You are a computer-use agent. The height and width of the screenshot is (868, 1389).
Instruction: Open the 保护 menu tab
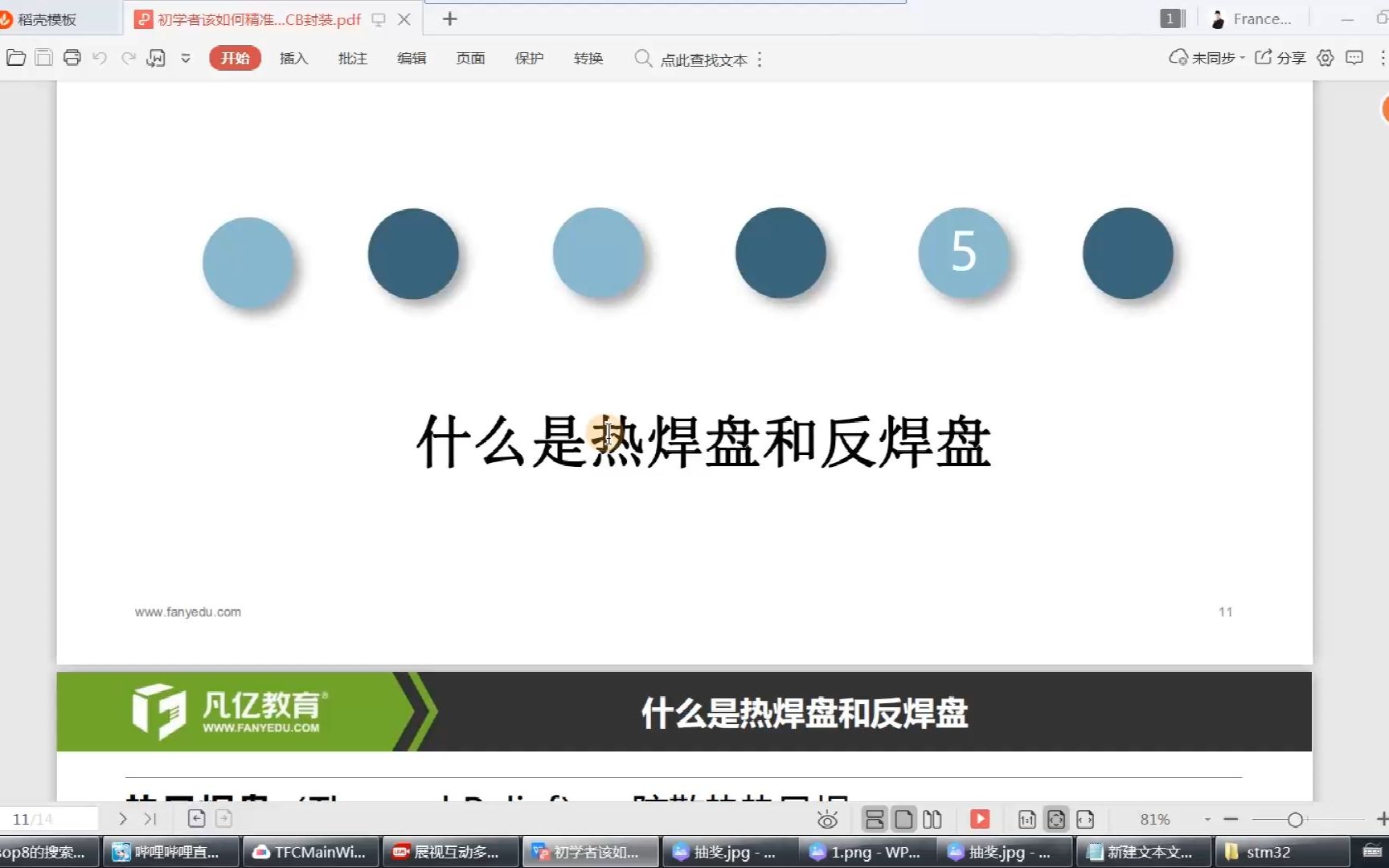pos(529,58)
